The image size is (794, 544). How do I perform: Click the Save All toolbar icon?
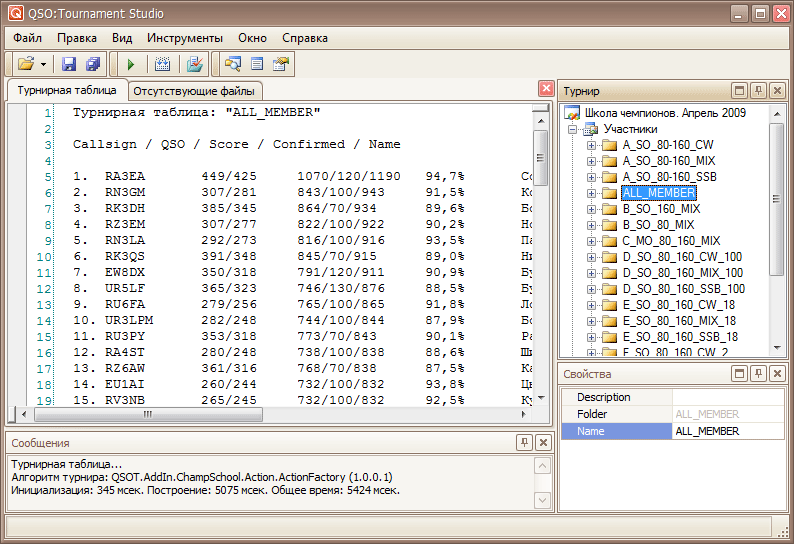pyautogui.click(x=92, y=64)
